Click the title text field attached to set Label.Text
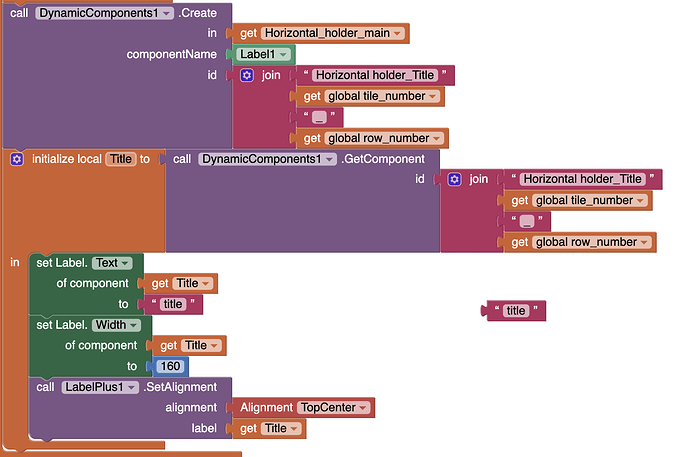This screenshot has width=690, height=457. [x=173, y=304]
